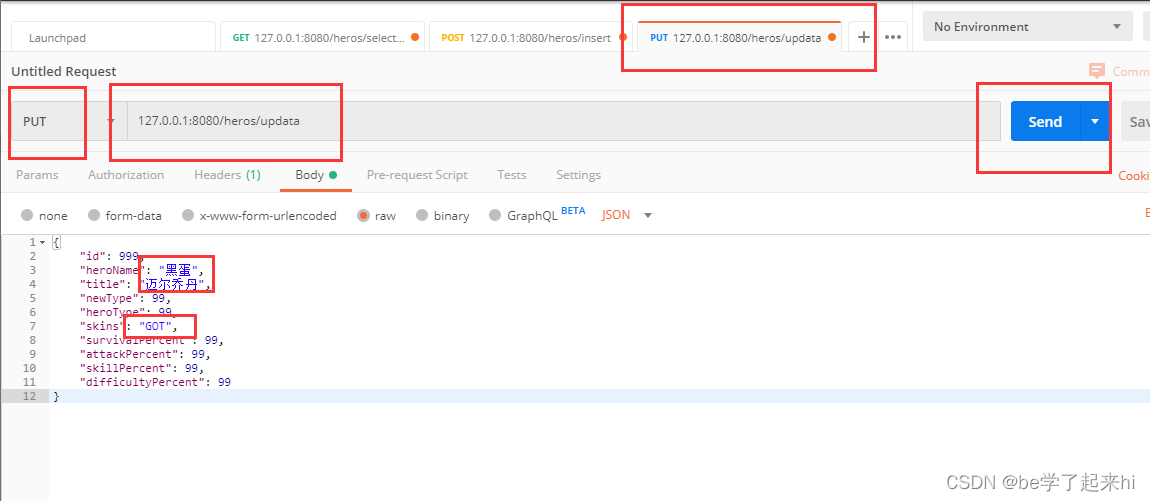Click the "attackPercent": 99 line

(144, 354)
